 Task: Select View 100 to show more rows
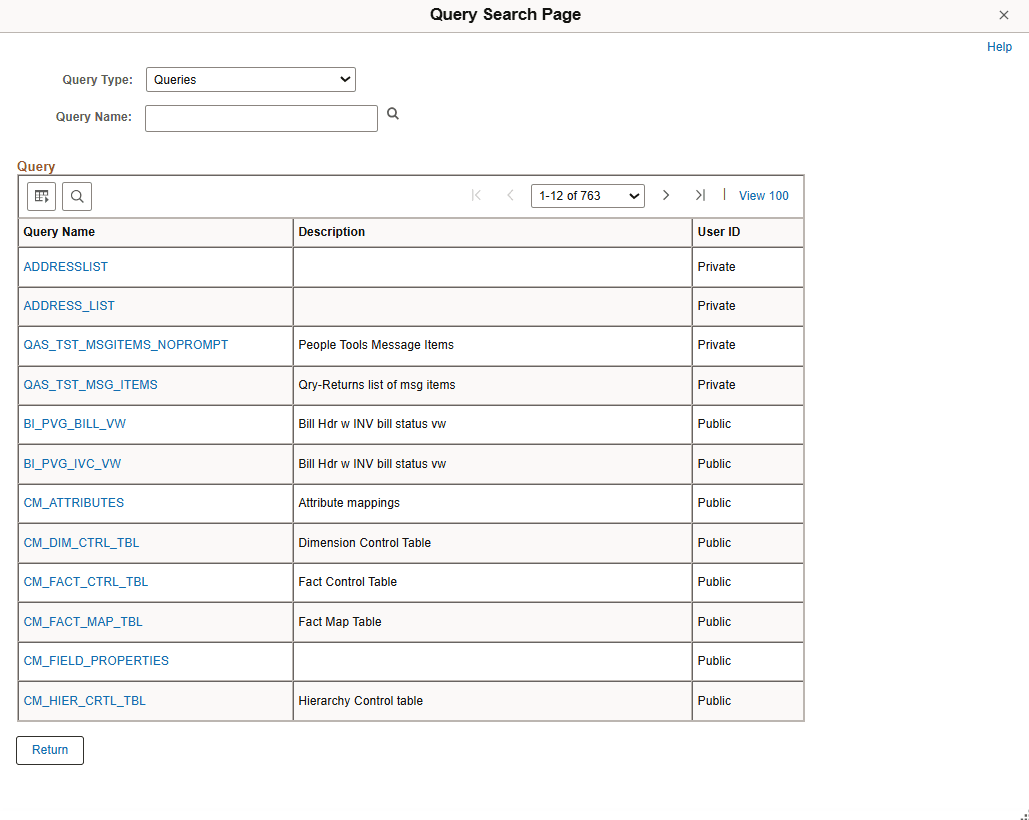coord(763,195)
